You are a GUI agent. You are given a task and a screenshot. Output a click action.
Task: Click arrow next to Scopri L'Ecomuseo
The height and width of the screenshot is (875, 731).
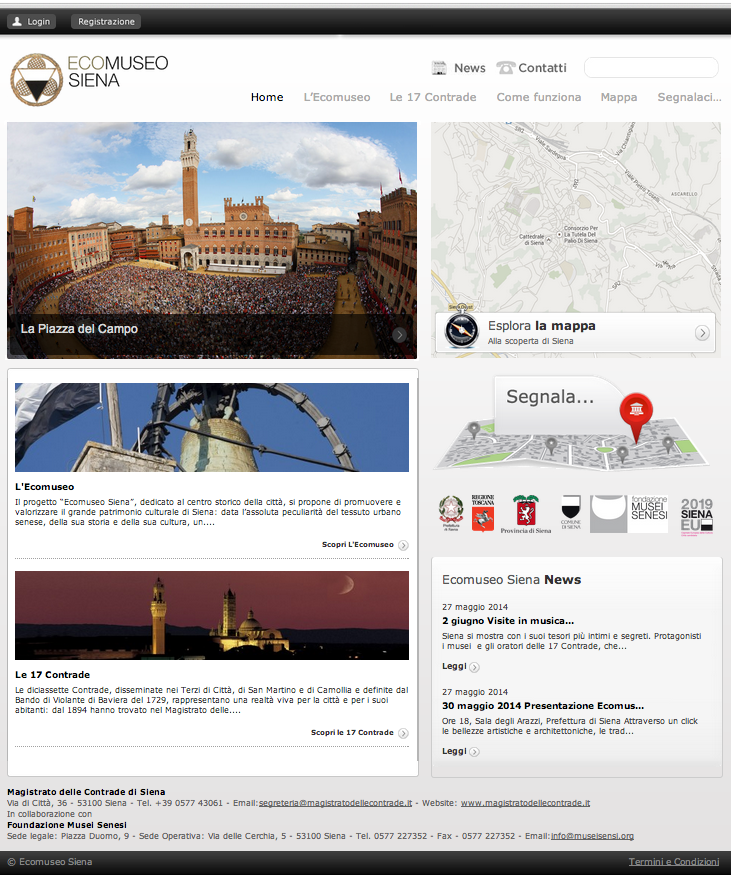click(x=403, y=545)
